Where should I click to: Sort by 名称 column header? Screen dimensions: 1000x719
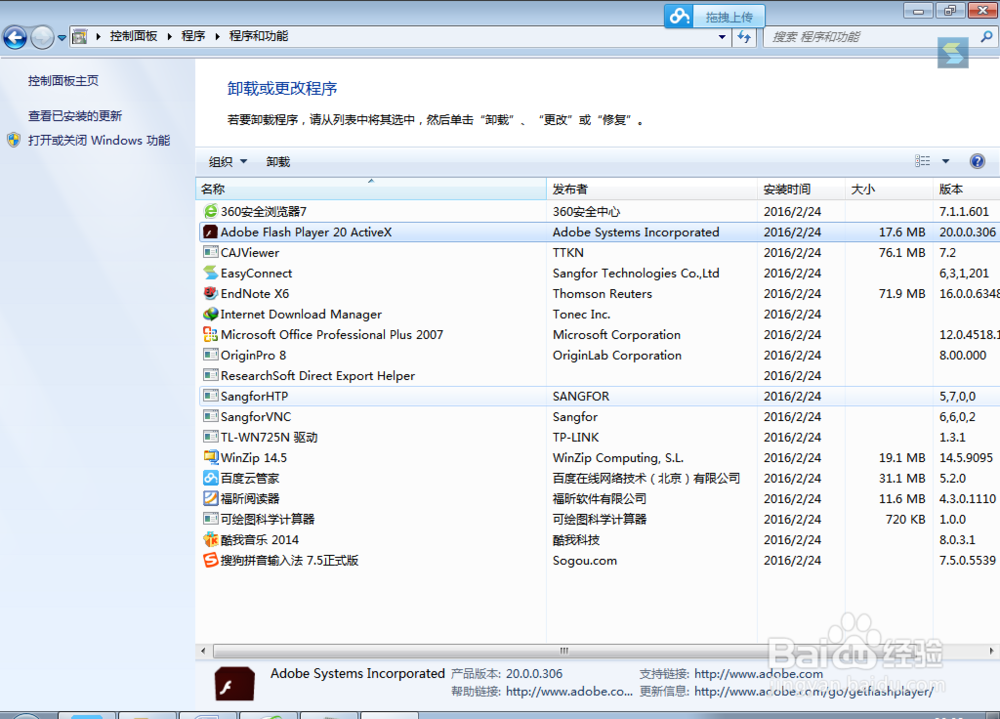pyautogui.click(x=371, y=189)
